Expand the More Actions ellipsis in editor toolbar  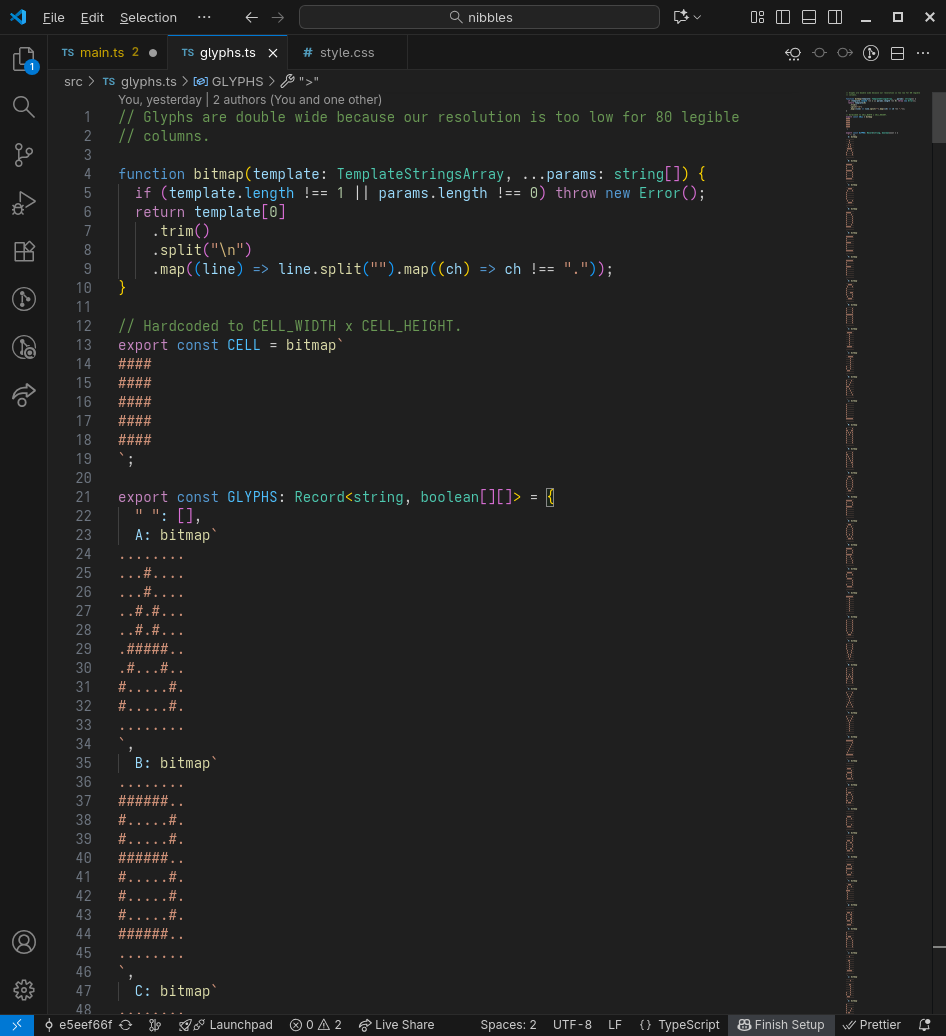(x=923, y=53)
